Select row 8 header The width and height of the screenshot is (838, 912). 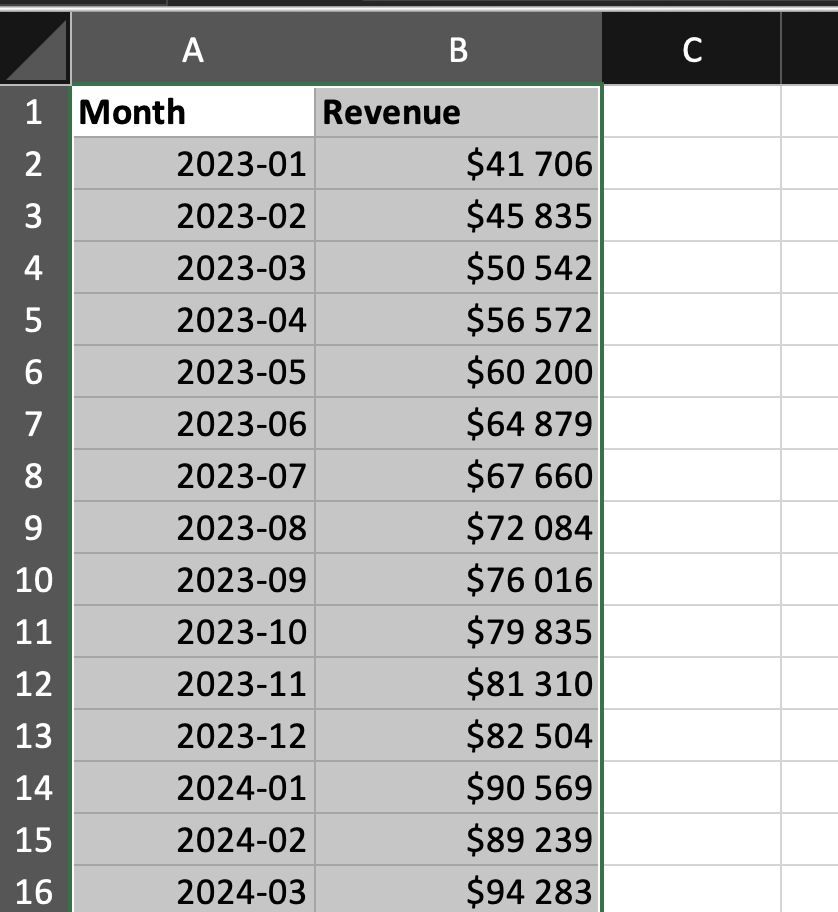pos(34,476)
